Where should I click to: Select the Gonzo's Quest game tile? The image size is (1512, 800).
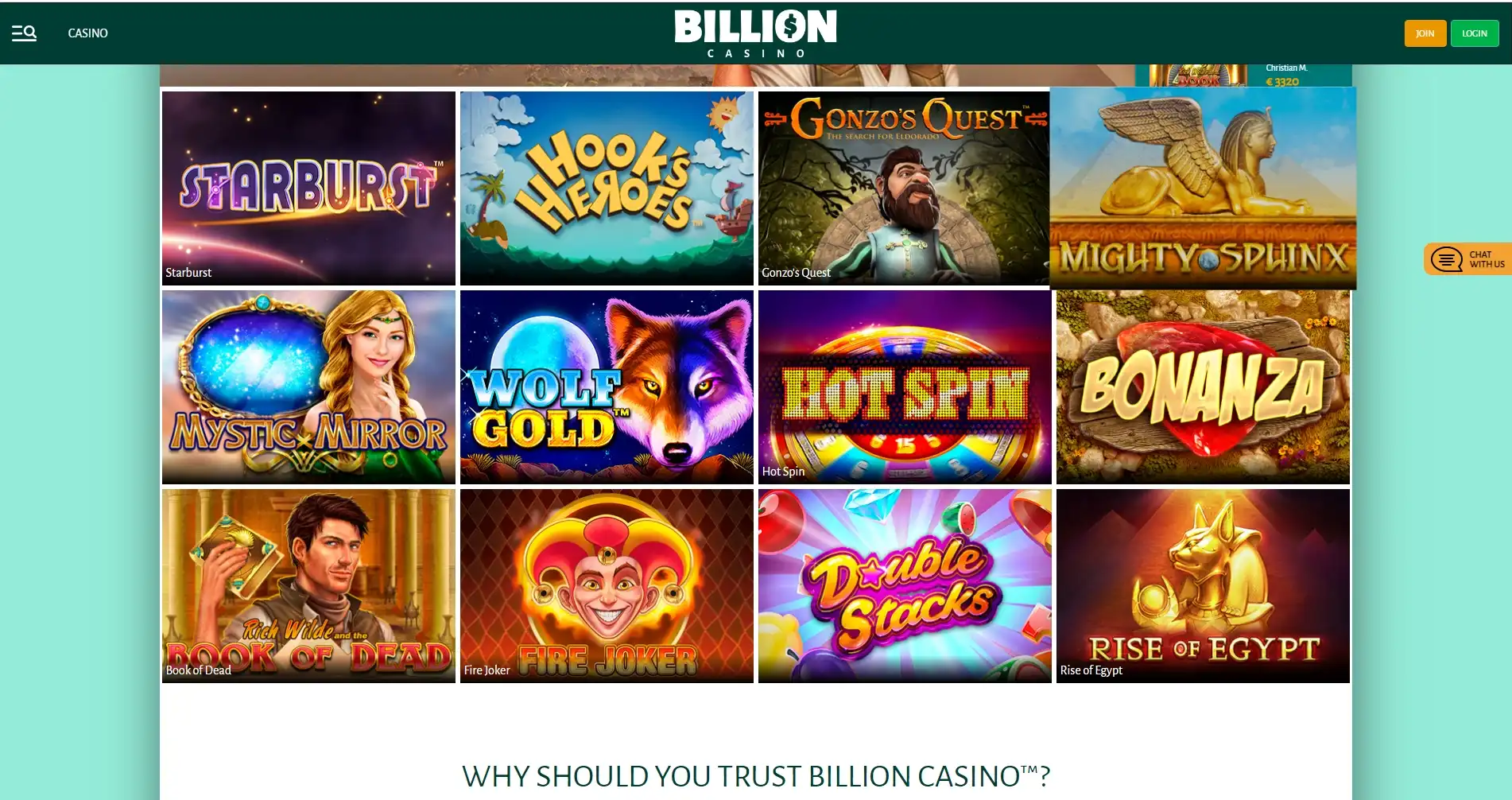[904, 188]
